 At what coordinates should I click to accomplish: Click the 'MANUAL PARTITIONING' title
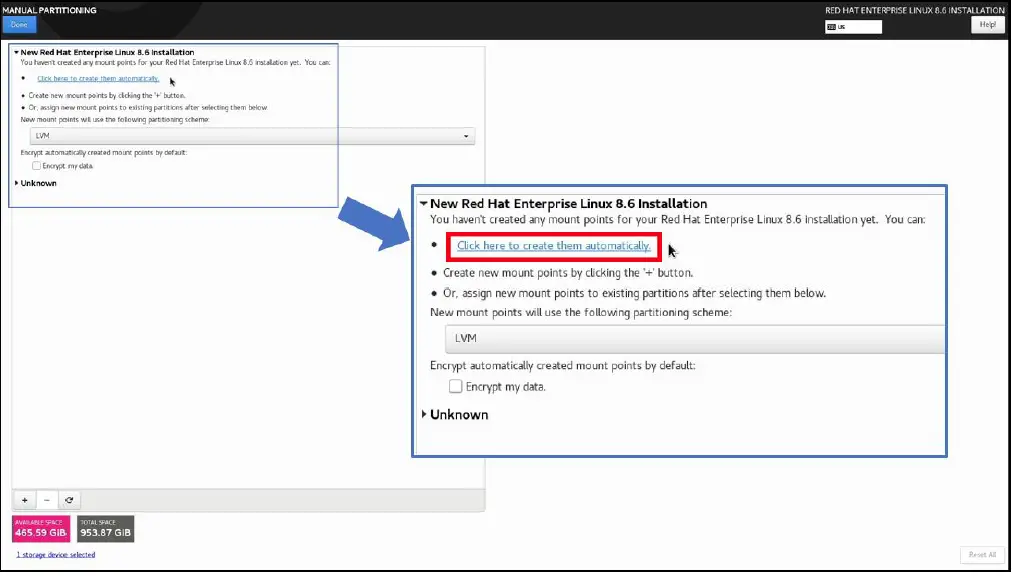49,10
